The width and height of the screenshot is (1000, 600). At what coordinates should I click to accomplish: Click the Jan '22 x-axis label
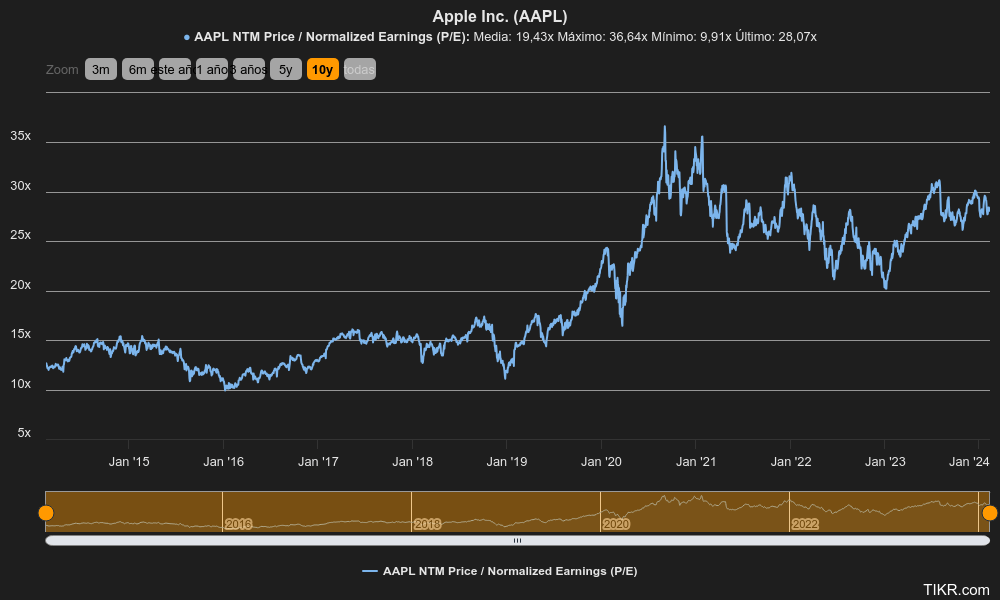tap(790, 462)
